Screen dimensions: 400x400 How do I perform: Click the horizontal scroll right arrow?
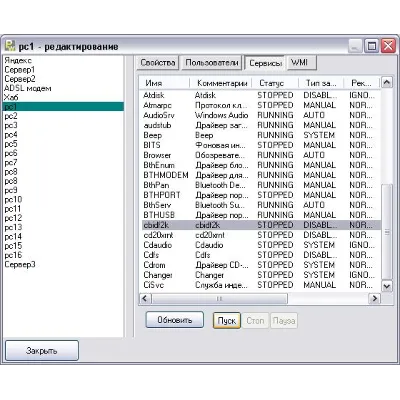tap(375, 298)
